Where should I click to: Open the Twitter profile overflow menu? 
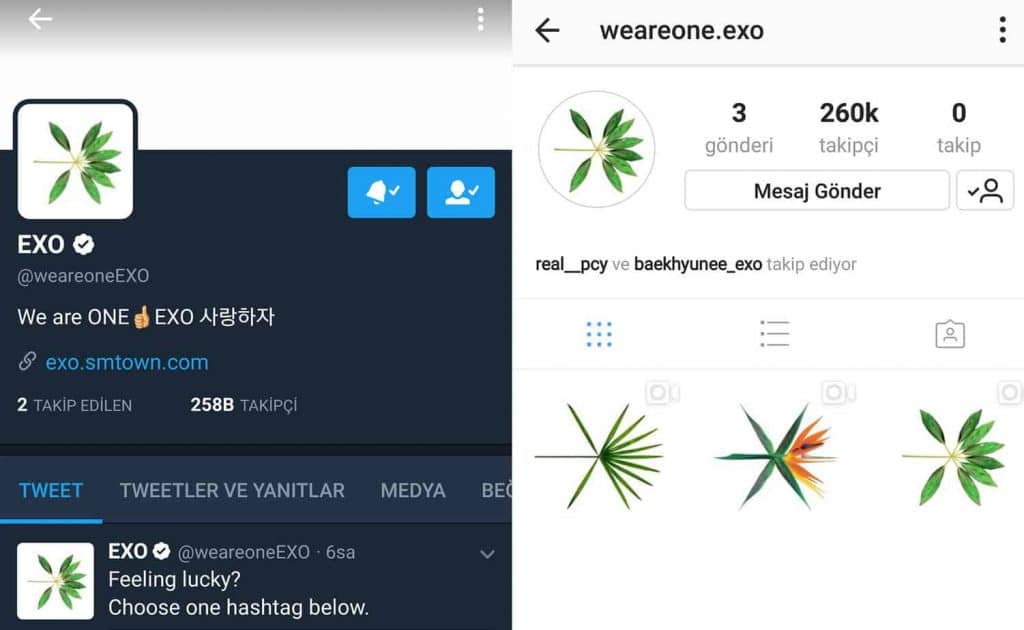tap(481, 20)
